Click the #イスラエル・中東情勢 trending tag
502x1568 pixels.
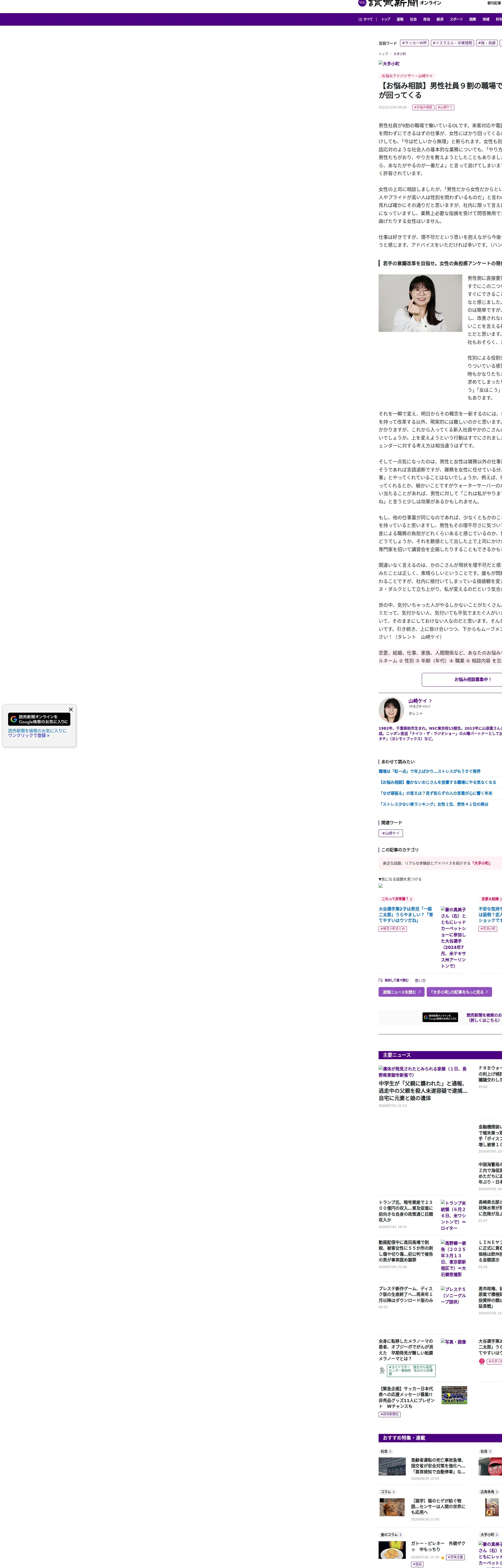pos(453,43)
